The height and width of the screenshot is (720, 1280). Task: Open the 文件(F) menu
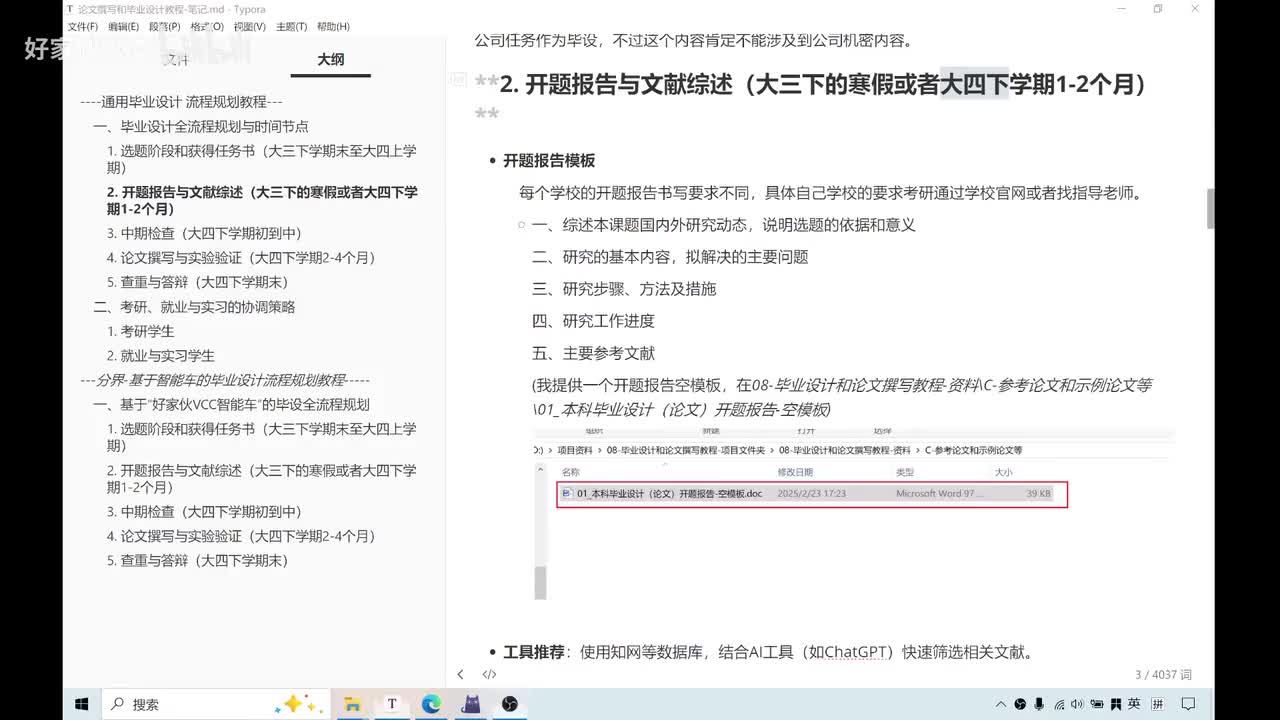pos(83,27)
